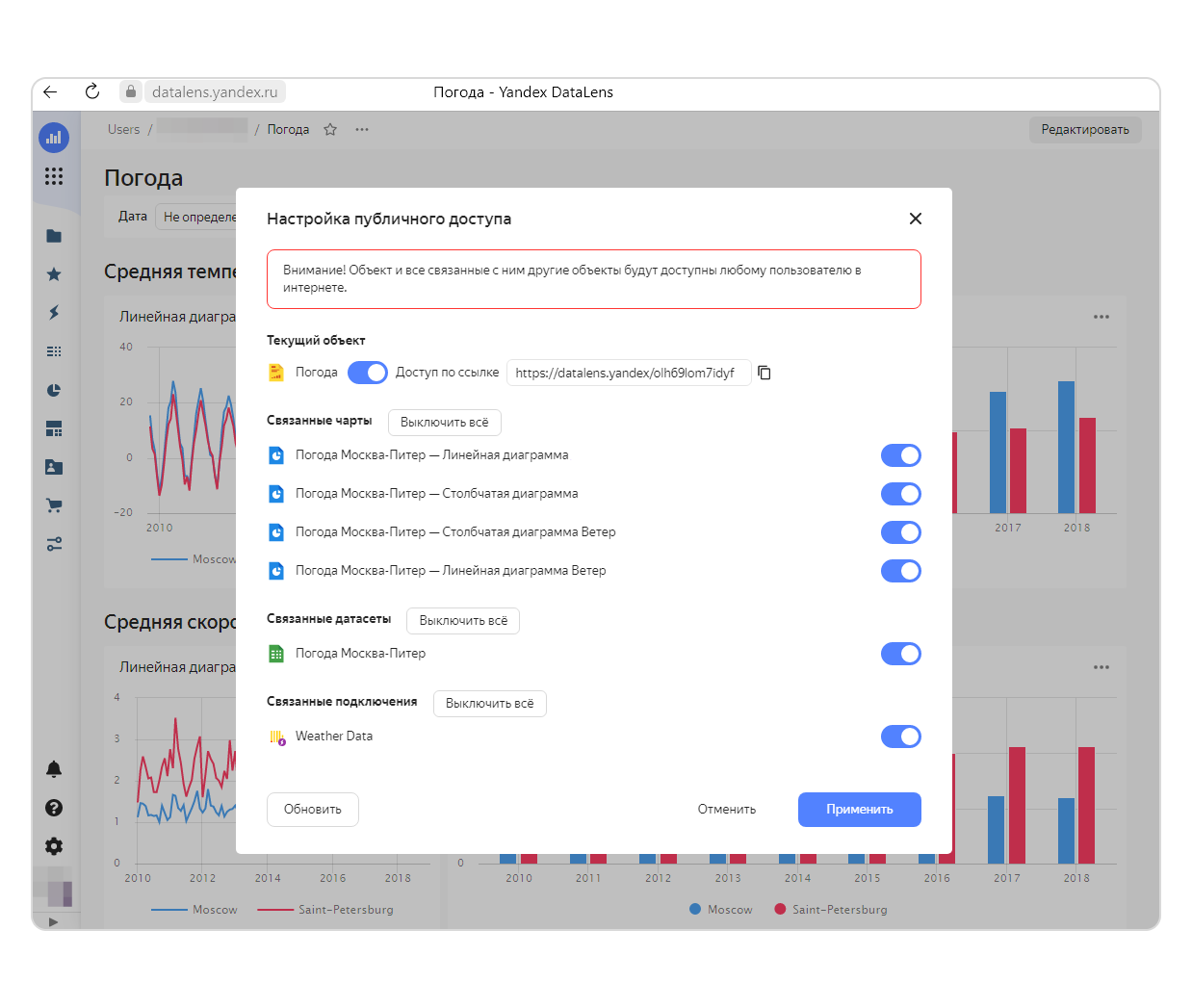The image size is (1192, 1008).
Task: Click the Обновить button
Action: coord(313,810)
